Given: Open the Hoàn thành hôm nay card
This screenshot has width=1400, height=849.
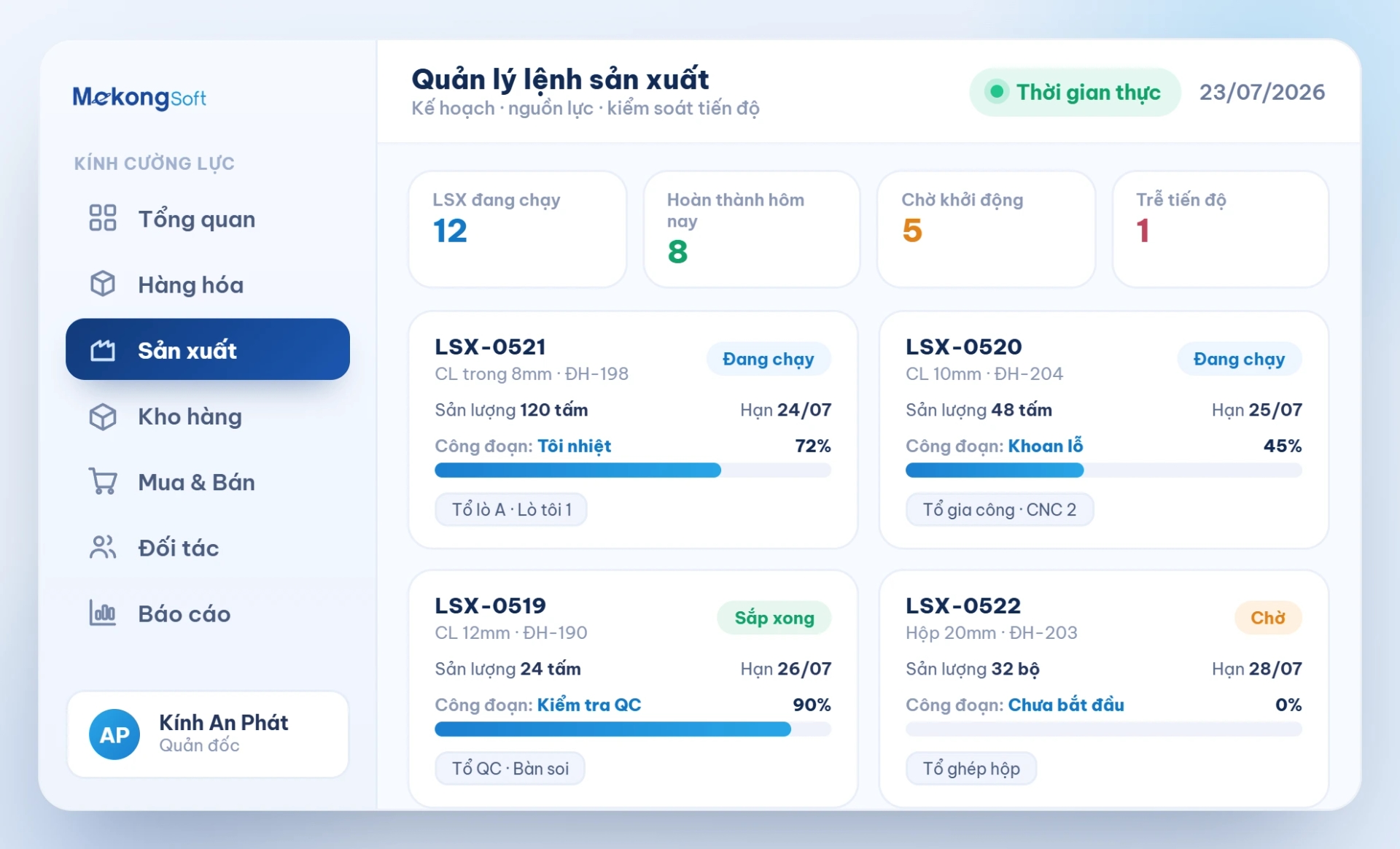Looking at the screenshot, I should (x=752, y=229).
